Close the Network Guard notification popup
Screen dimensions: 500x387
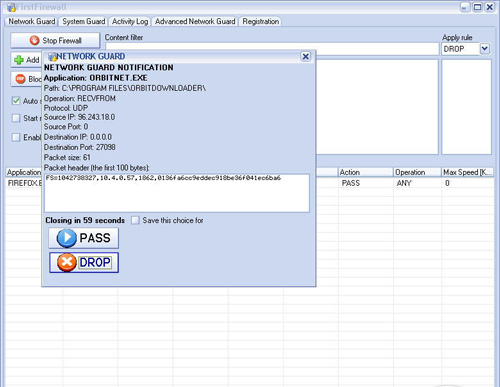(305, 57)
